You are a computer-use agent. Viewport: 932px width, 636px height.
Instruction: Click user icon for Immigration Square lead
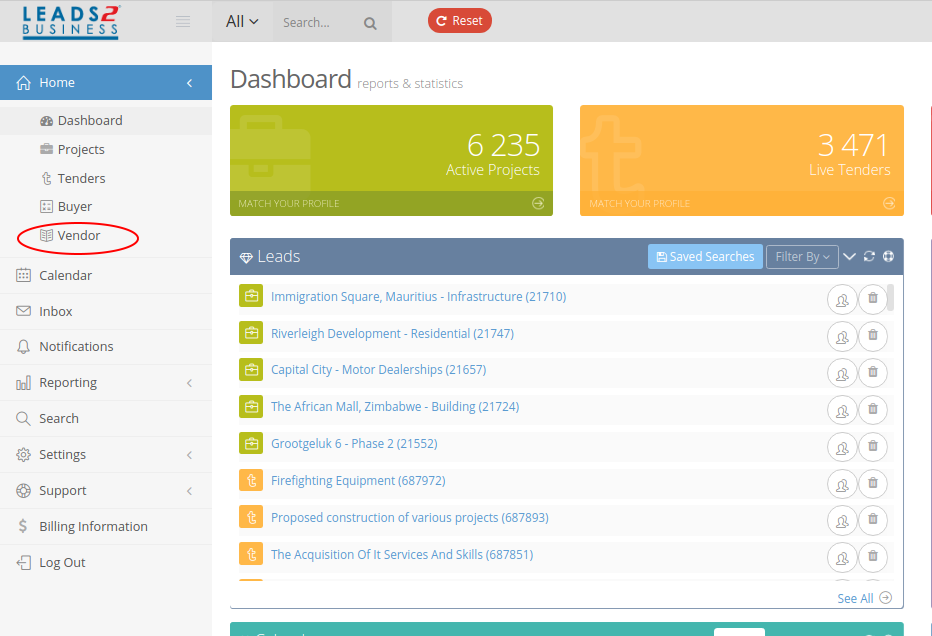click(842, 299)
